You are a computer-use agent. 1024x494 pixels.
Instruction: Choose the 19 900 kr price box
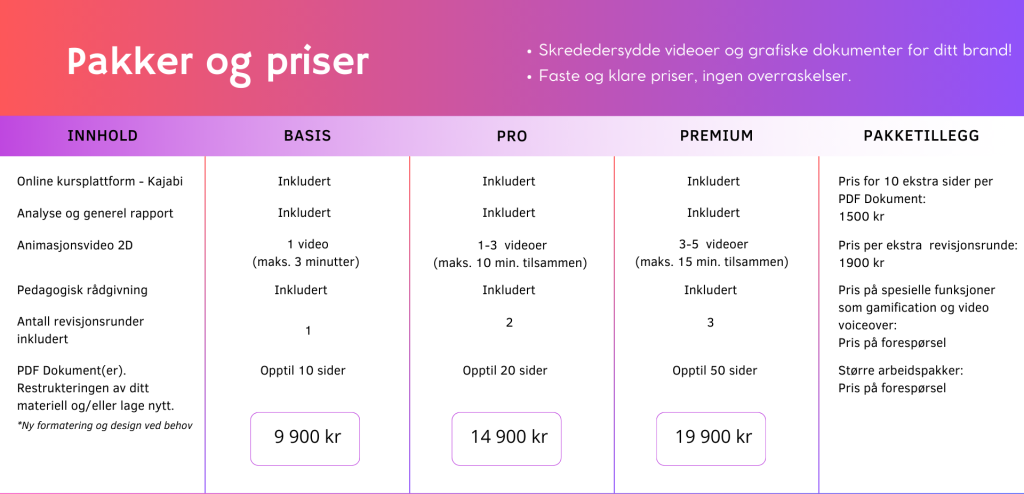[x=711, y=438]
